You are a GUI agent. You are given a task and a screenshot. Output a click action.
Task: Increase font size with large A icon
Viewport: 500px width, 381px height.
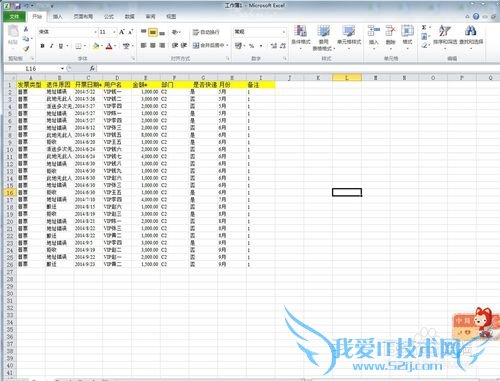point(122,32)
